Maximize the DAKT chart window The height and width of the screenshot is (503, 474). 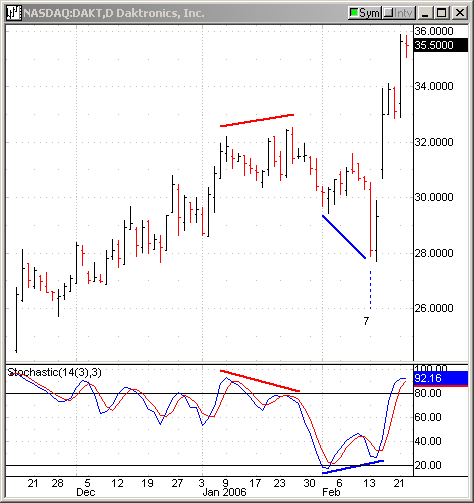[442, 13]
